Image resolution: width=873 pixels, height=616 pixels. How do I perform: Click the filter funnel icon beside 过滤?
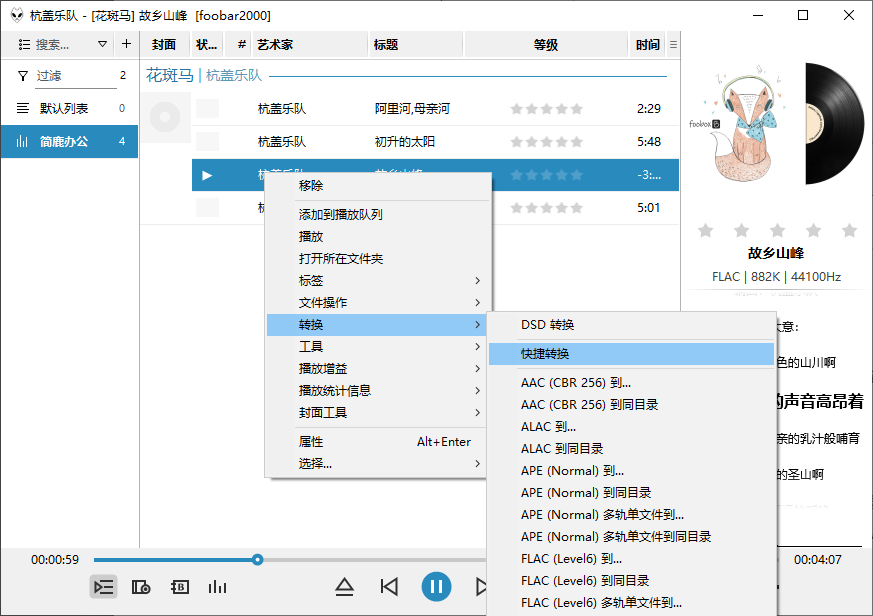pyautogui.click(x=22, y=76)
